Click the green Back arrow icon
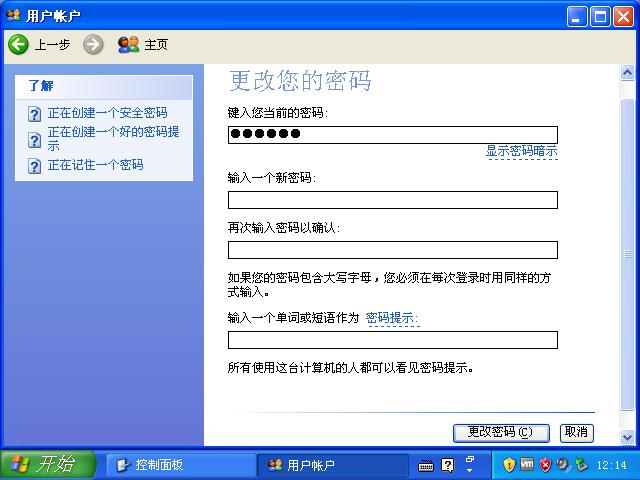This screenshot has height=480, width=640. 18,44
